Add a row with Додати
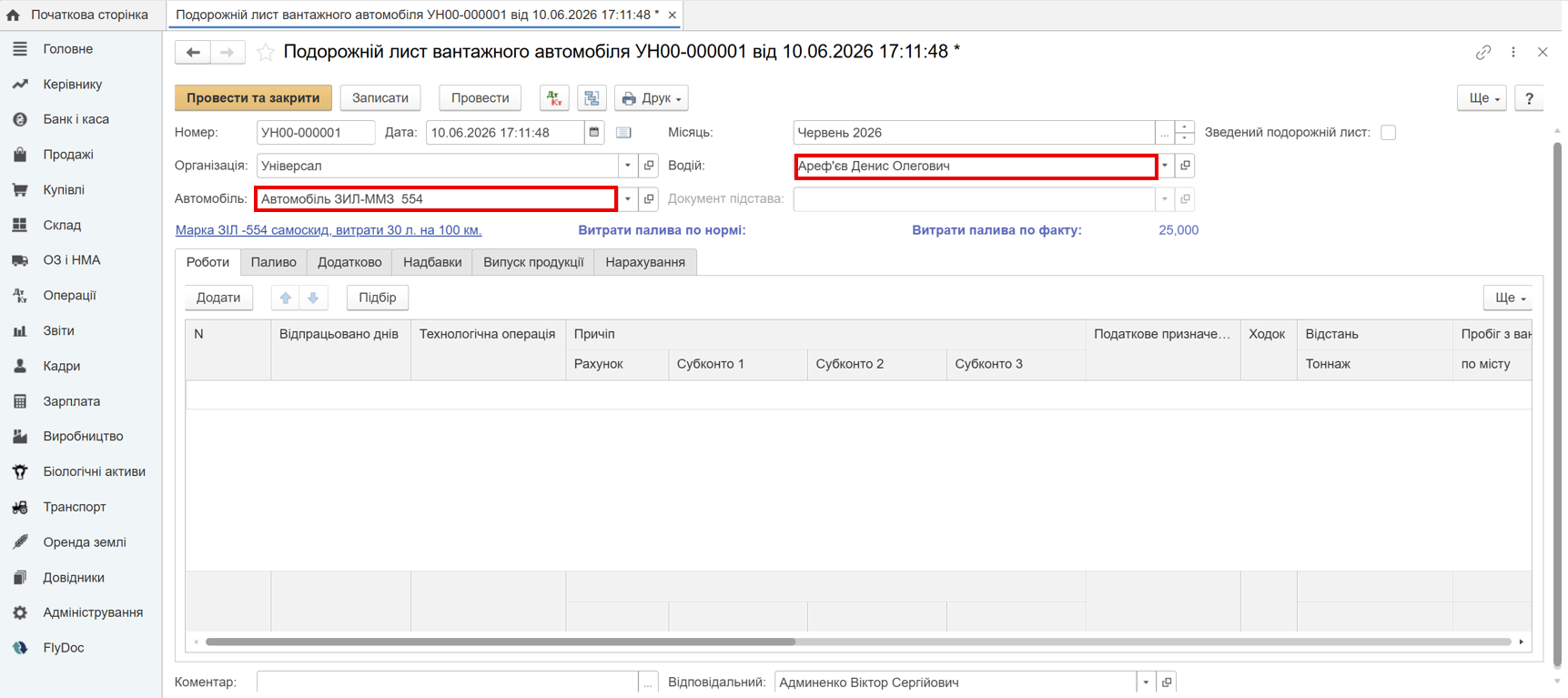Screen dimensions: 1568x698 218,298
